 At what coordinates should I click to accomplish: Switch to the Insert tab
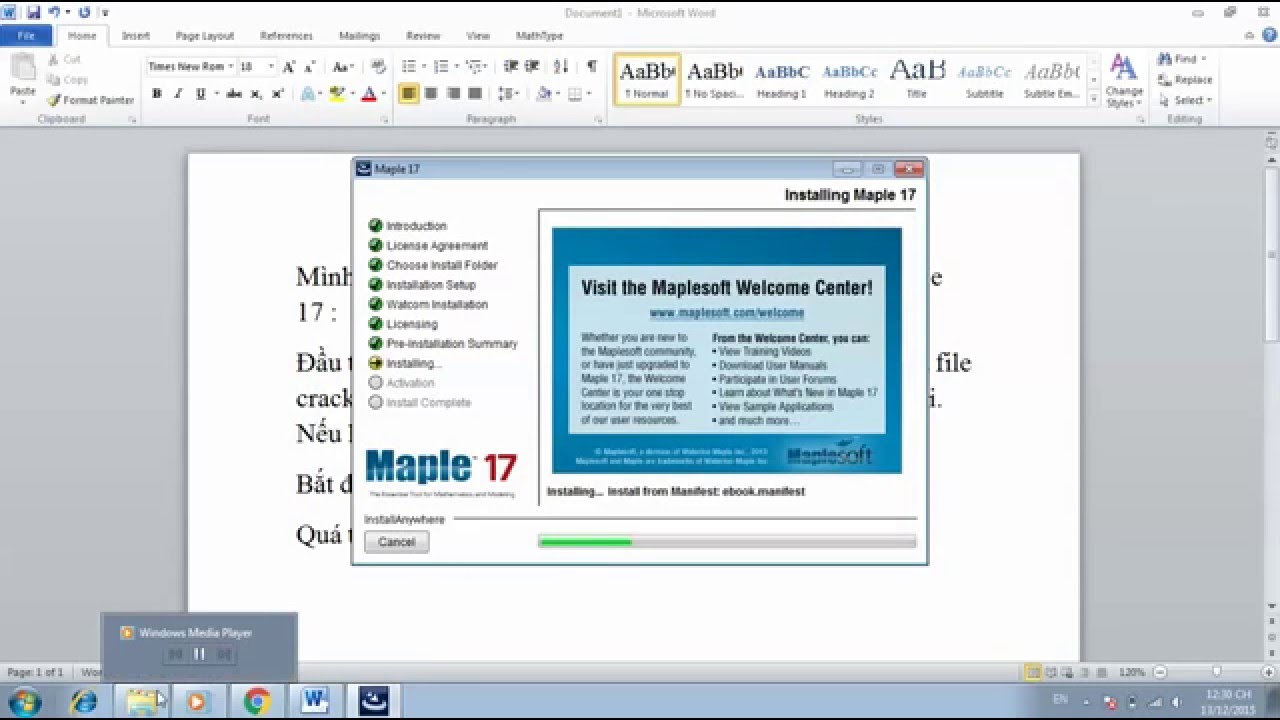135,36
